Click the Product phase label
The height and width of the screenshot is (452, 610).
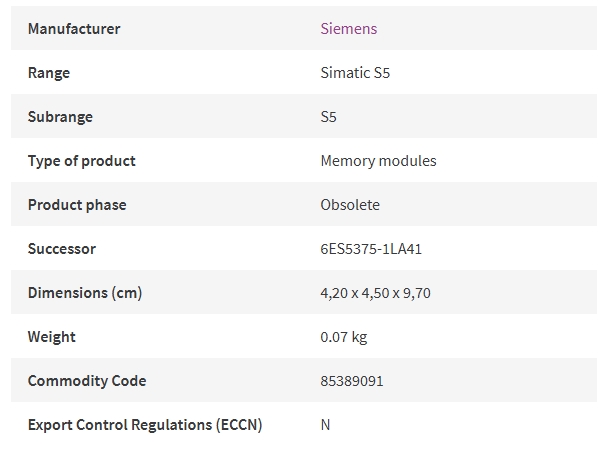click(x=77, y=205)
